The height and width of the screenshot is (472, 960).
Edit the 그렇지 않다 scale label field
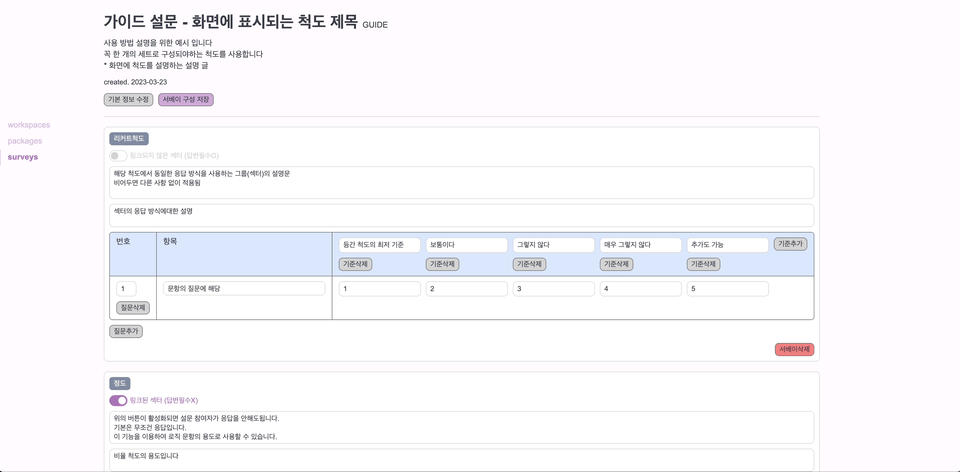[x=553, y=245]
